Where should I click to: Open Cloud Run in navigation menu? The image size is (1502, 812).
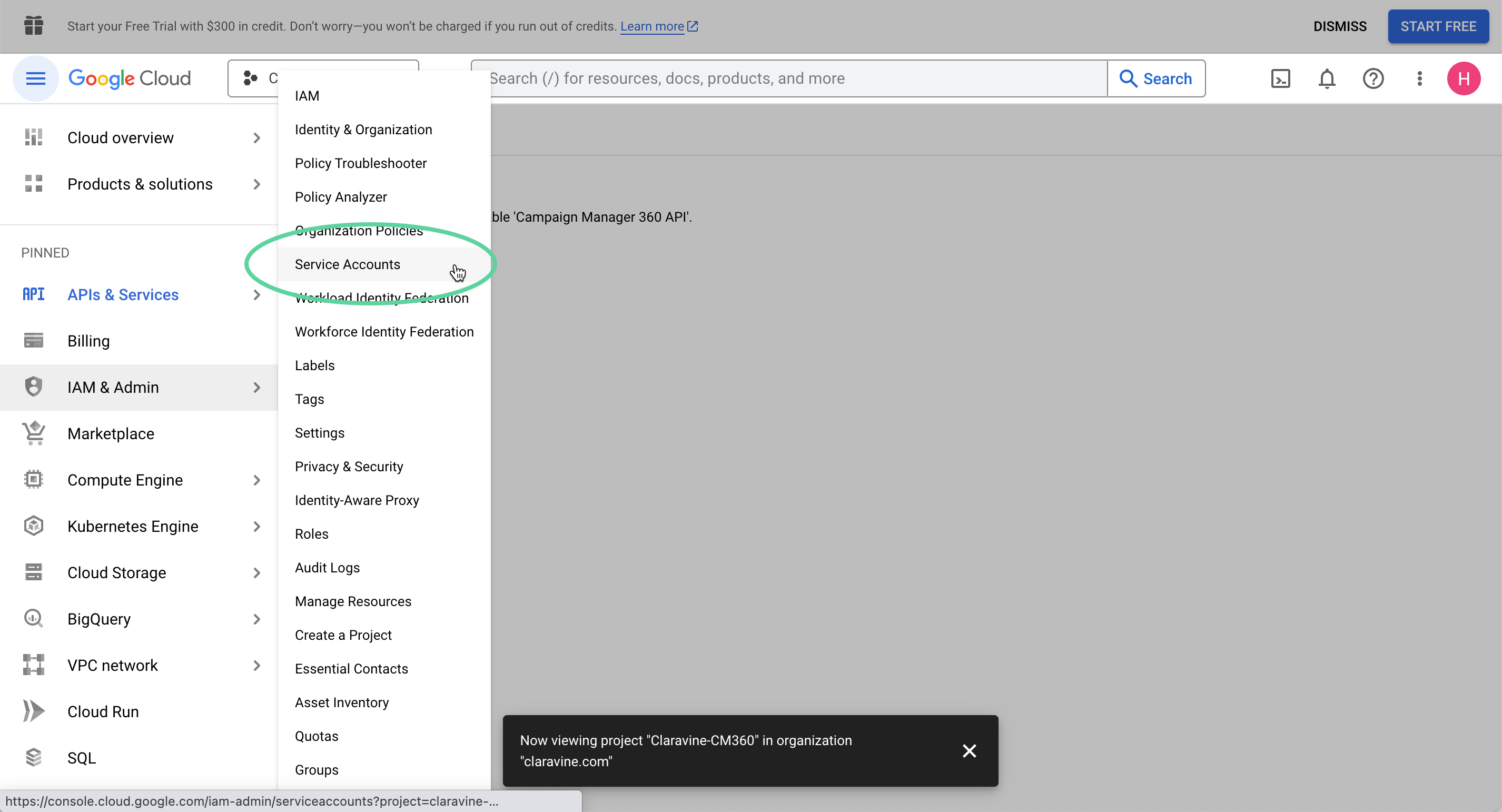pyautogui.click(x=139, y=712)
